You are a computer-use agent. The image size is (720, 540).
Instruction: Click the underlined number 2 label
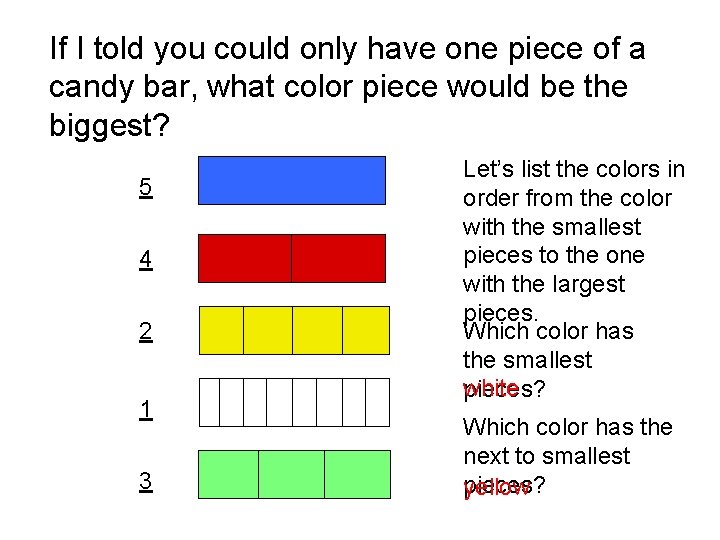point(146,333)
